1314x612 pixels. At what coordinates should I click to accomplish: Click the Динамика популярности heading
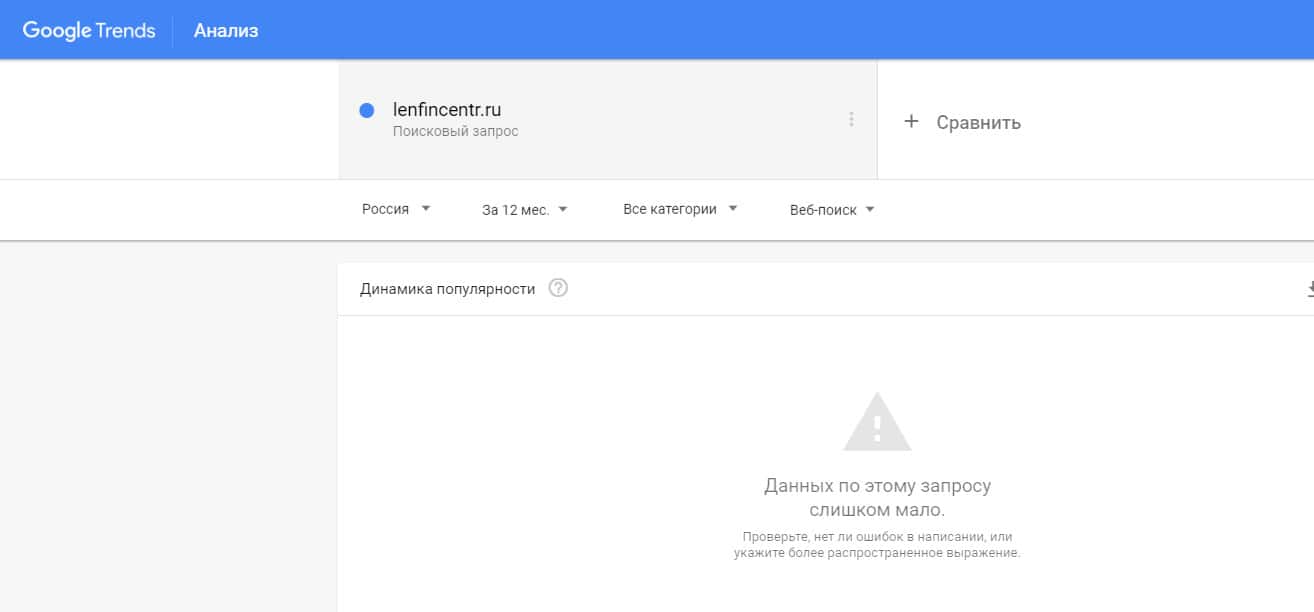point(447,289)
